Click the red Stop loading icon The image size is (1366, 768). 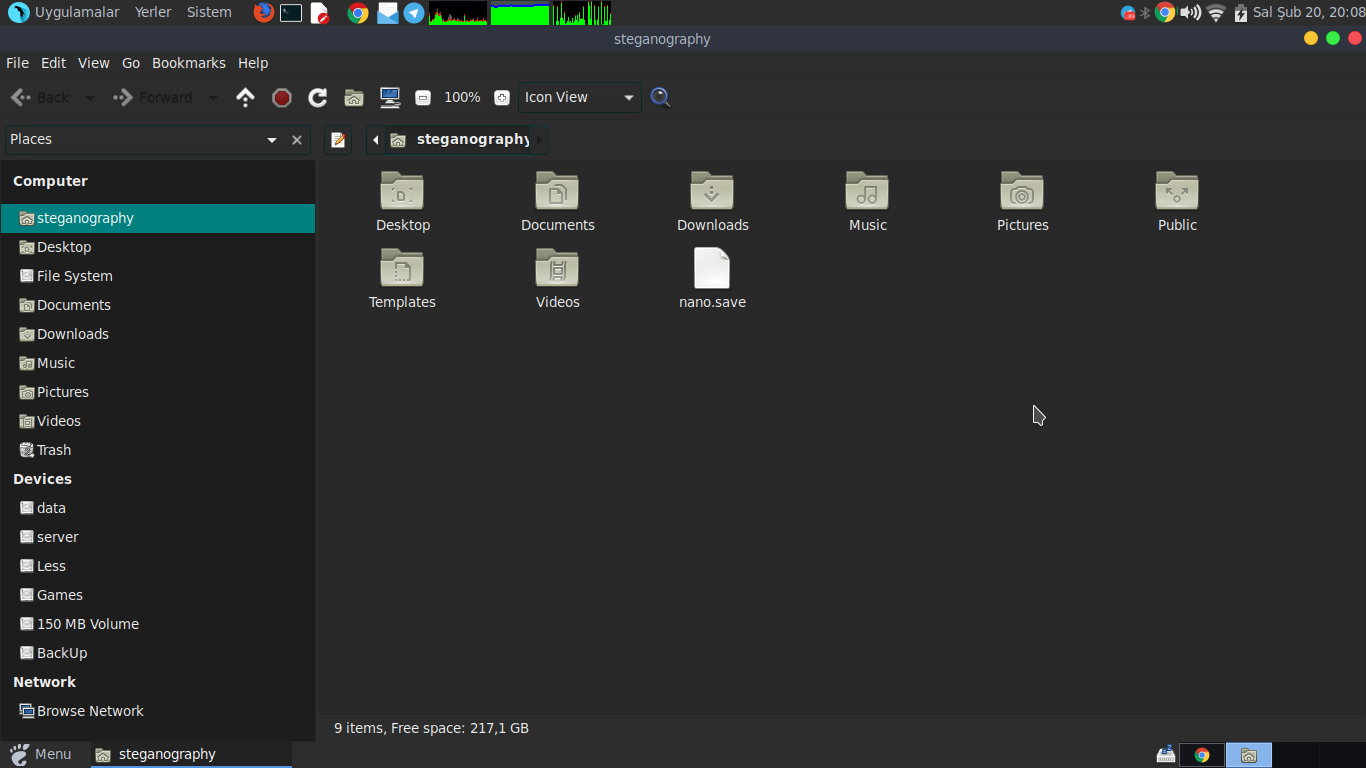tap(282, 97)
